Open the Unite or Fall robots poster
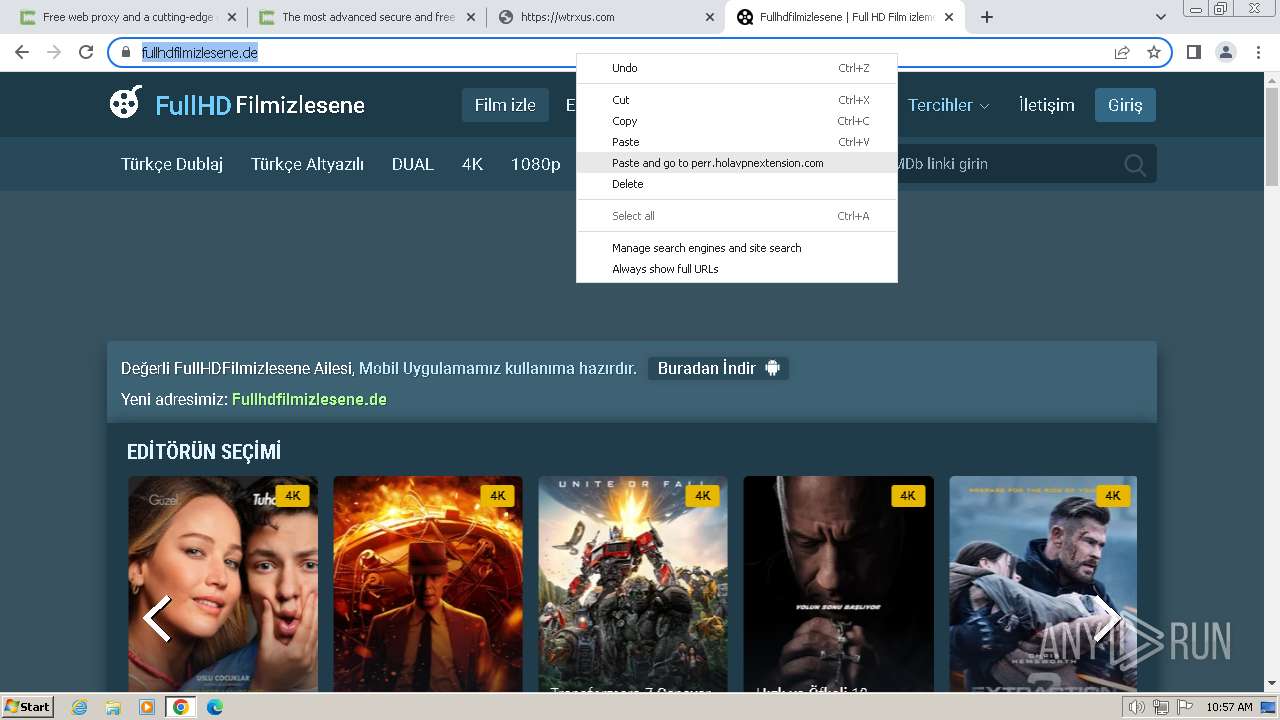Screen dimensions: 1280x720 tap(633, 584)
